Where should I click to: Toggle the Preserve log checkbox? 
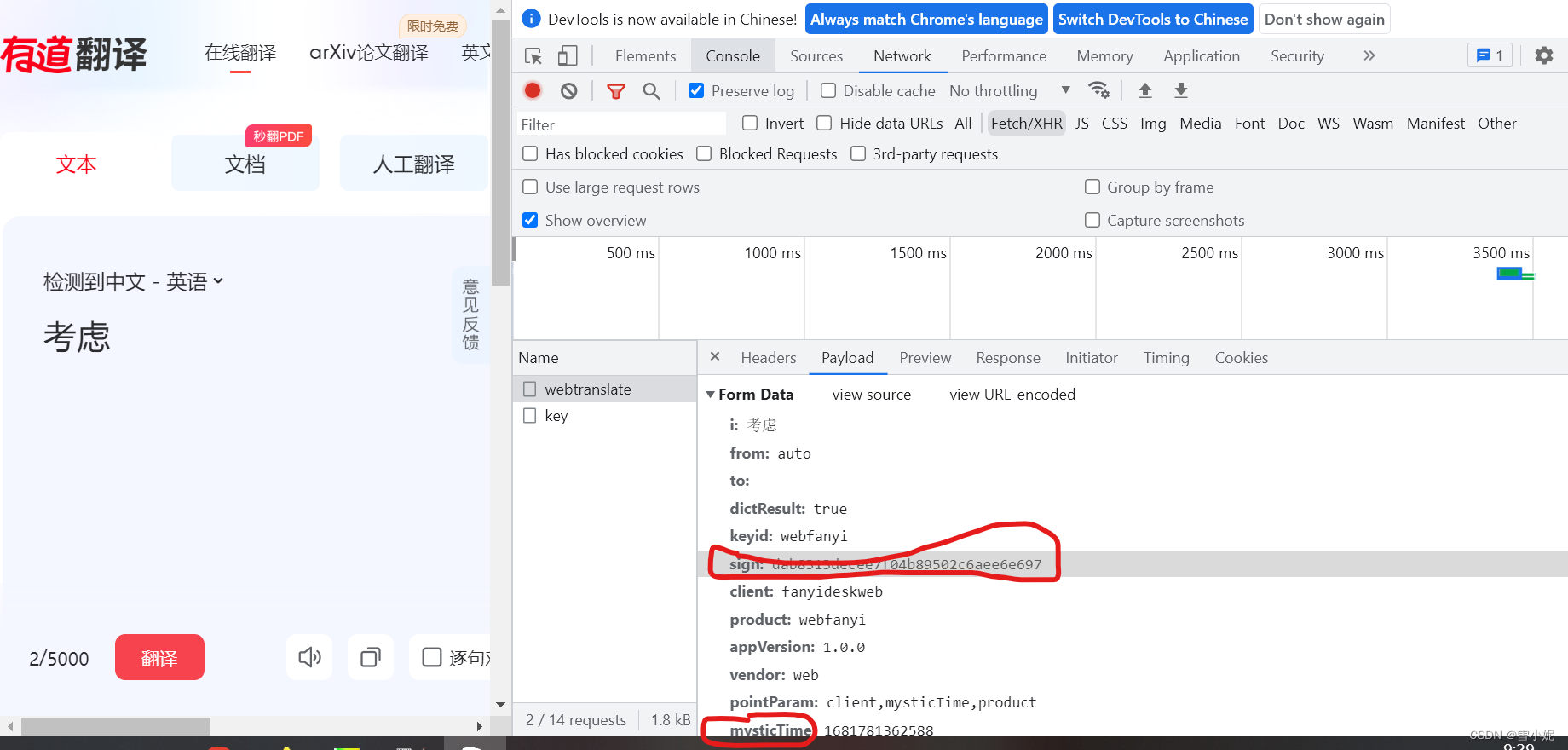coord(696,90)
